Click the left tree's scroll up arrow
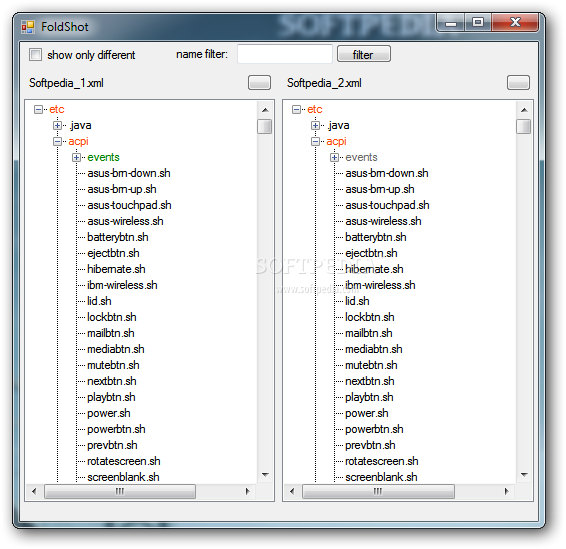This screenshot has width=566, height=549. [x=265, y=110]
